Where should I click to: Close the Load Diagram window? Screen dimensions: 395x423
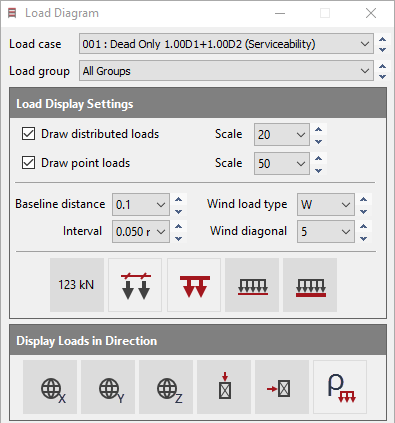pyautogui.click(x=371, y=13)
